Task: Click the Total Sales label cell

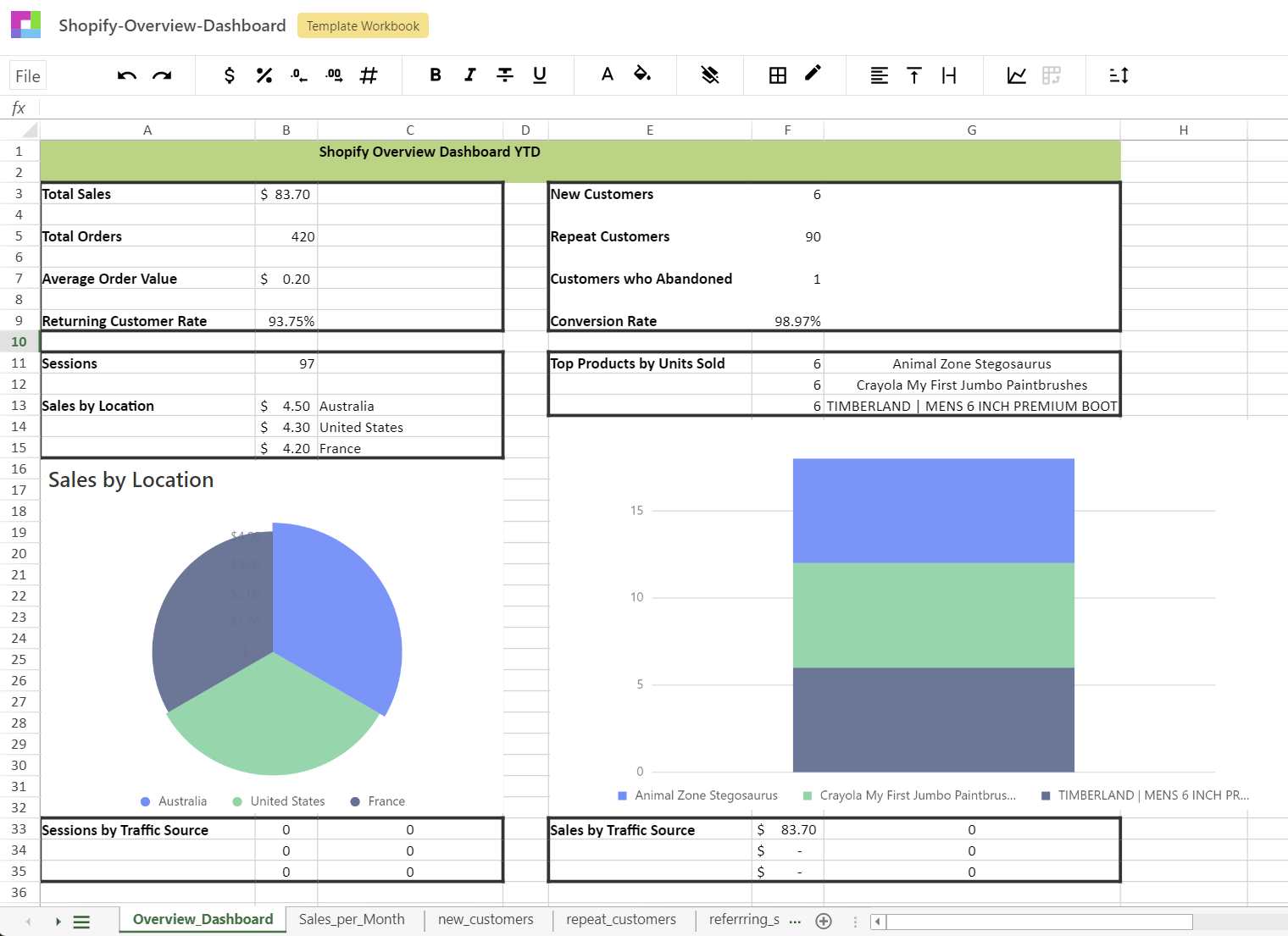Action: click(147, 194)
